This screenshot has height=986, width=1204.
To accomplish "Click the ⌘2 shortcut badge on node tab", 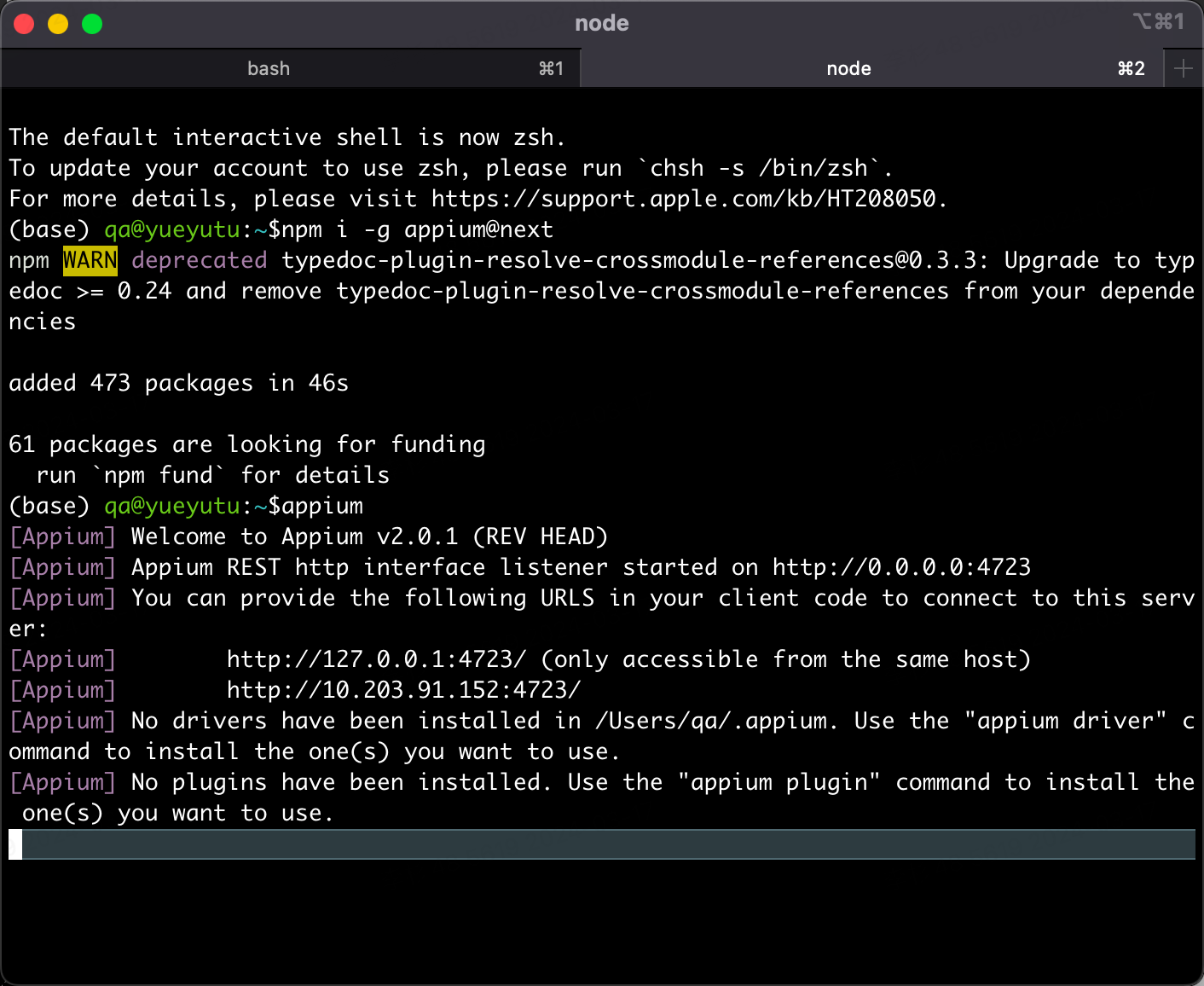I will 1131,68.
